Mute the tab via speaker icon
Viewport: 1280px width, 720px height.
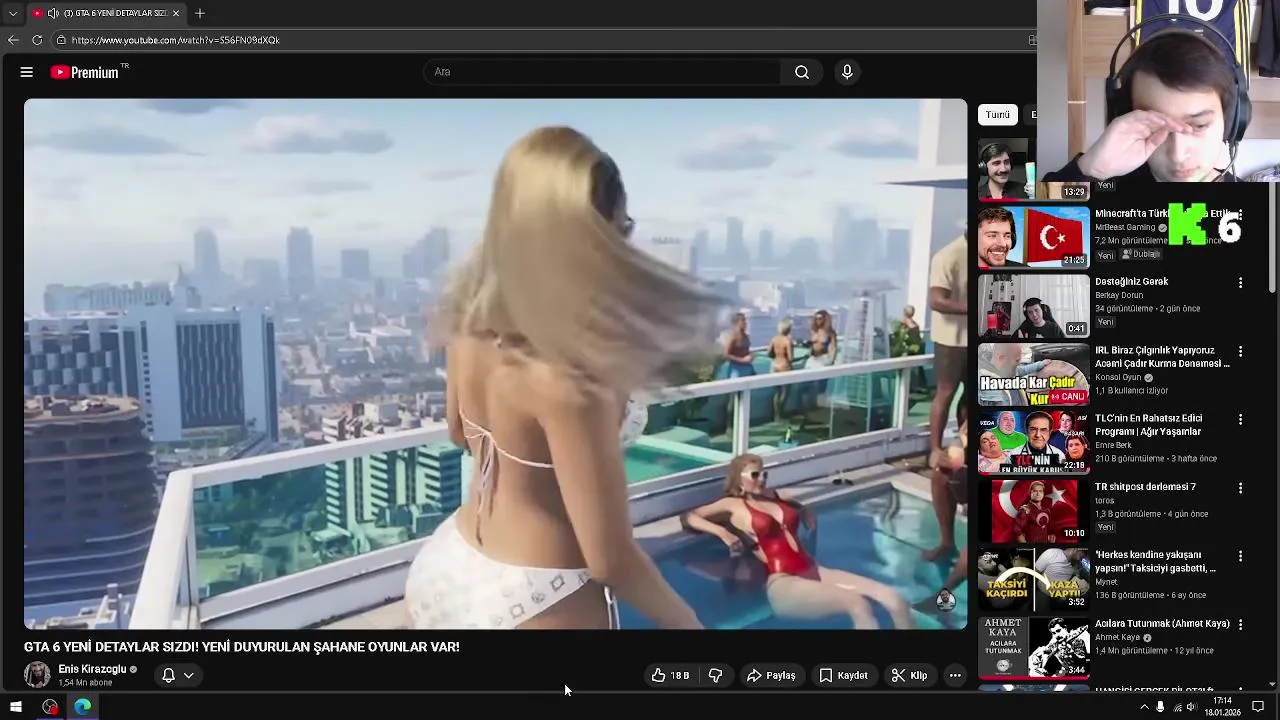pyautogui.click(x=53, y=13)
